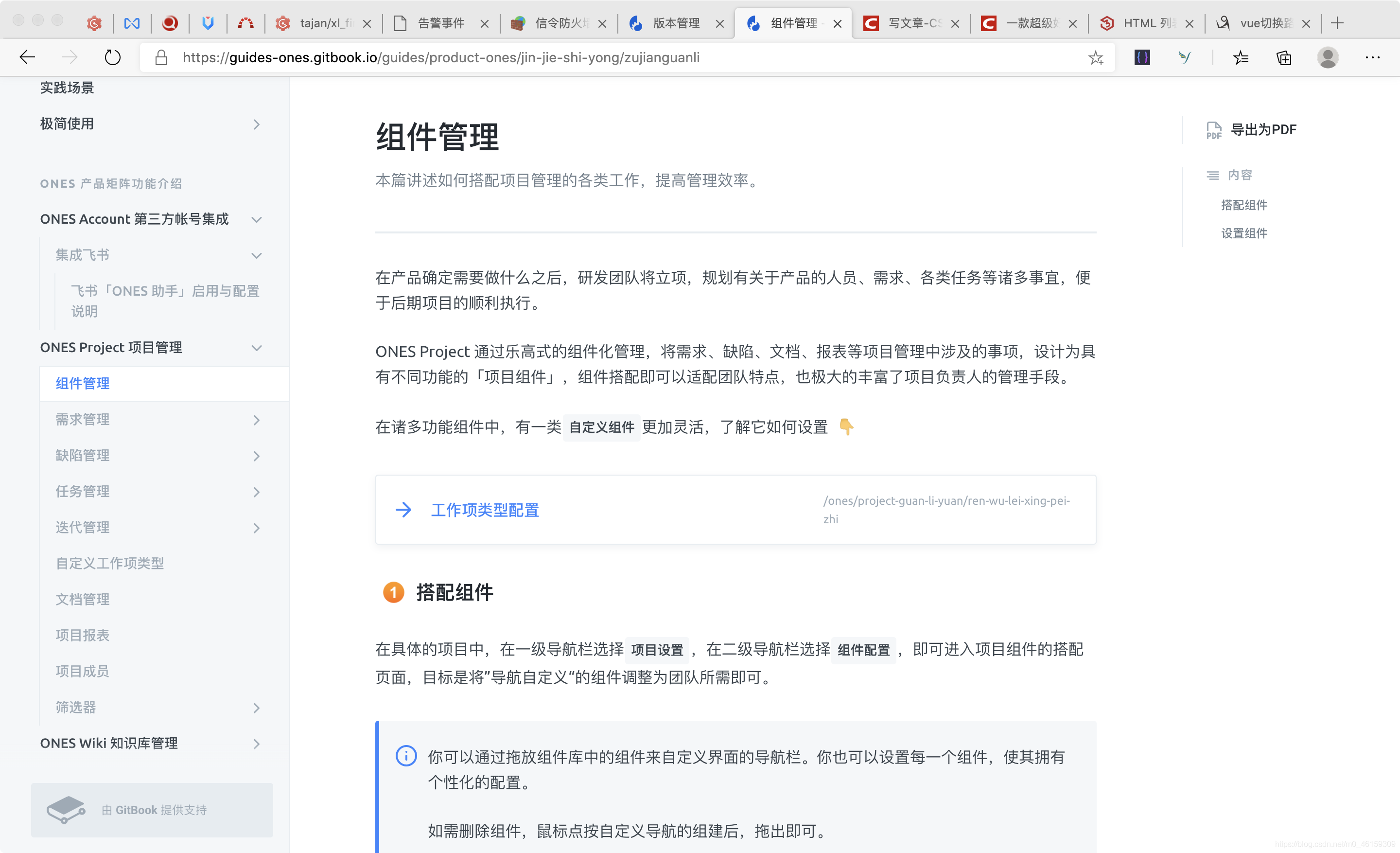Click 导出为PDF
1400x853 pixels.
point(1263,130)
